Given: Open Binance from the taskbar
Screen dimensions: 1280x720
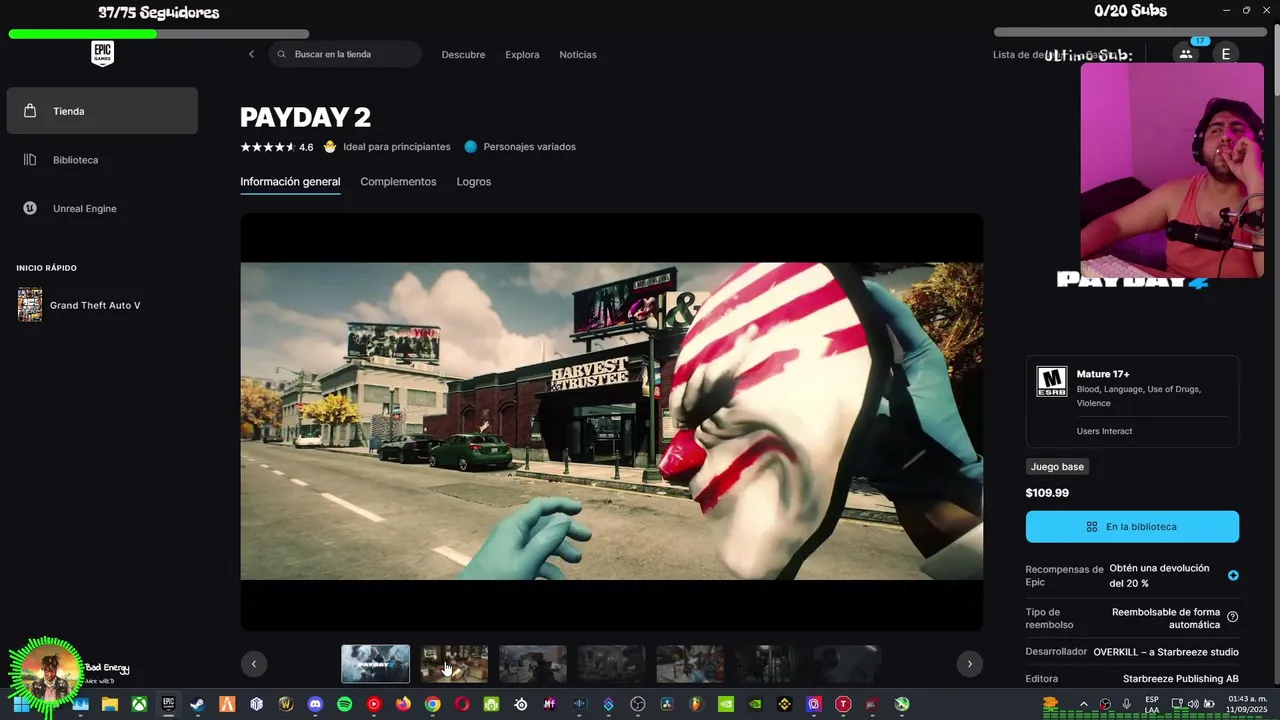Looking at the screenshot, I should (784, 704).
